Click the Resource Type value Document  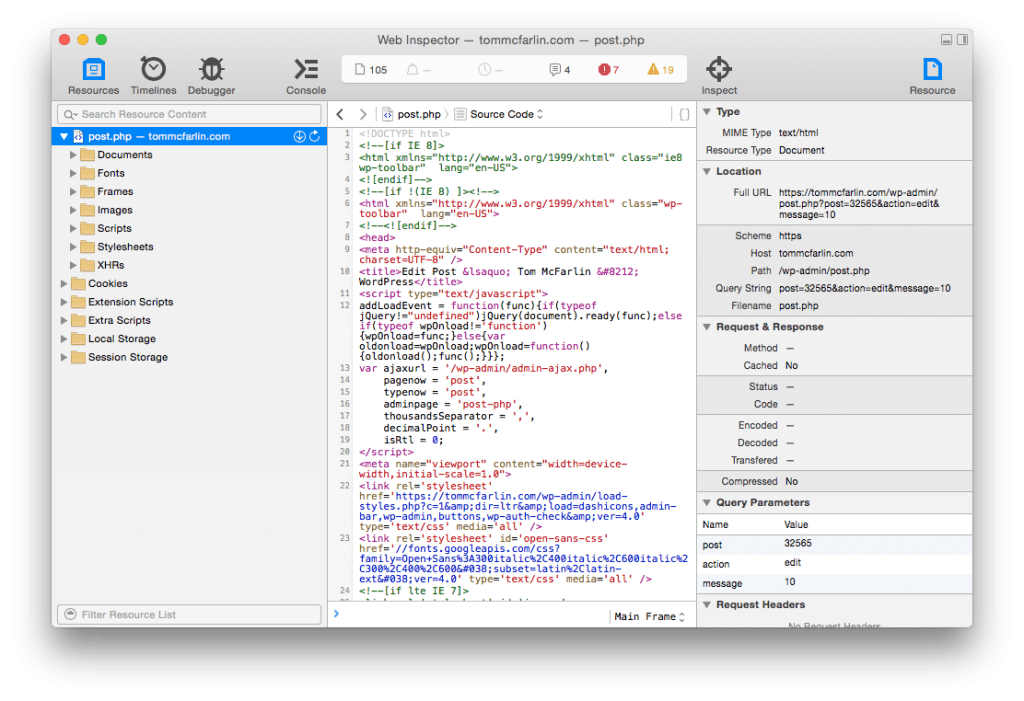pyautogui.click(x=801, y=150)
